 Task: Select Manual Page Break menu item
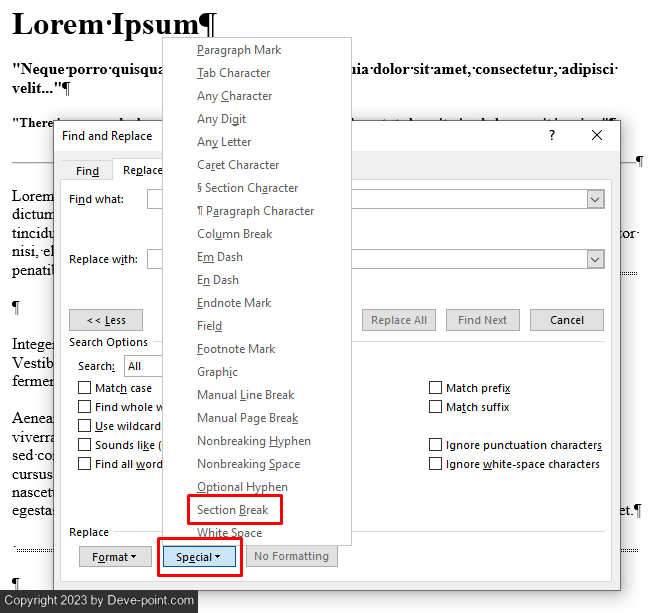tap(247, 418)
